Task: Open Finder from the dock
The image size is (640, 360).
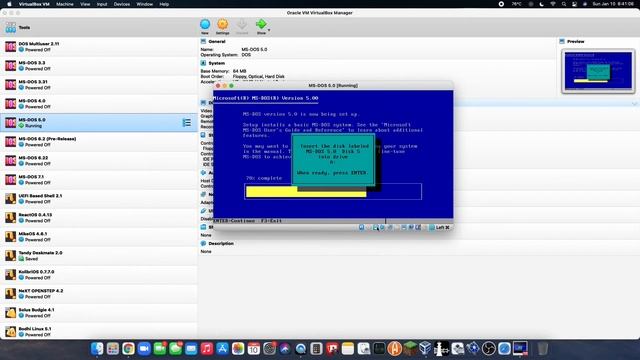Action: [97, 349]
